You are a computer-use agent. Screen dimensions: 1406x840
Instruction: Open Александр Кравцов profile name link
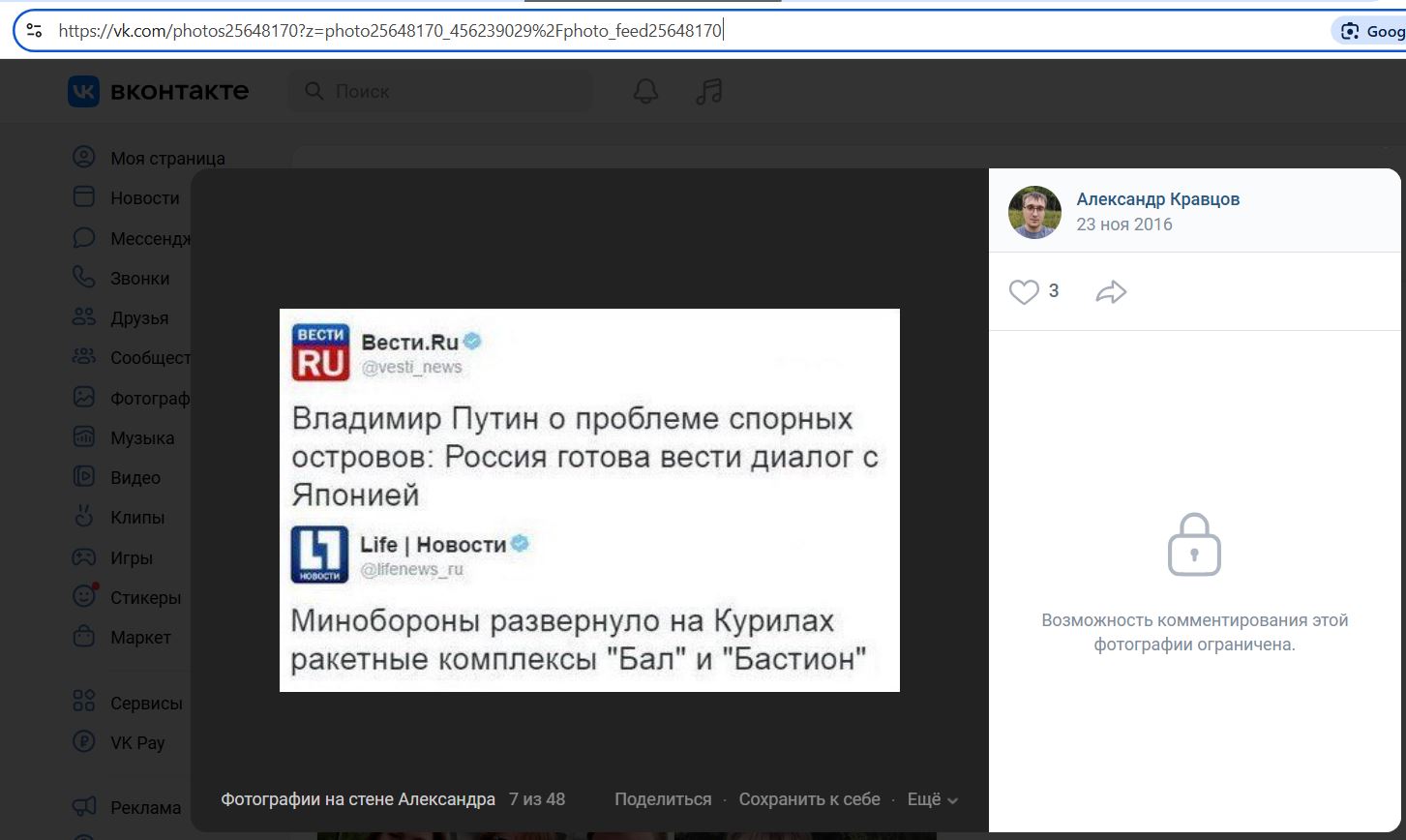point(1158,199)
